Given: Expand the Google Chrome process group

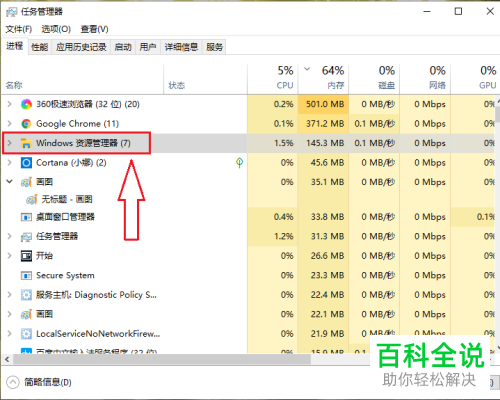Looking at the screenshot, I should pyautogui.click(x=9, y=124).
